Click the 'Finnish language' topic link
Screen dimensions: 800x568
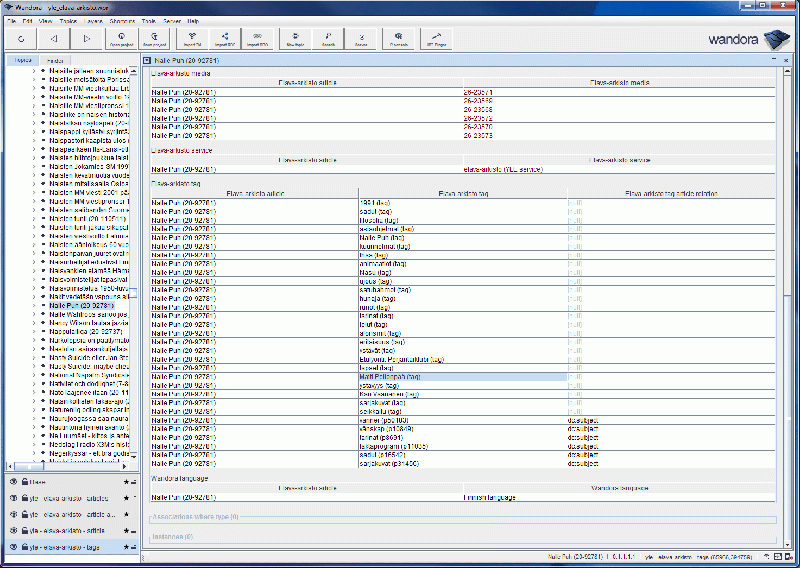pos(490,496)
